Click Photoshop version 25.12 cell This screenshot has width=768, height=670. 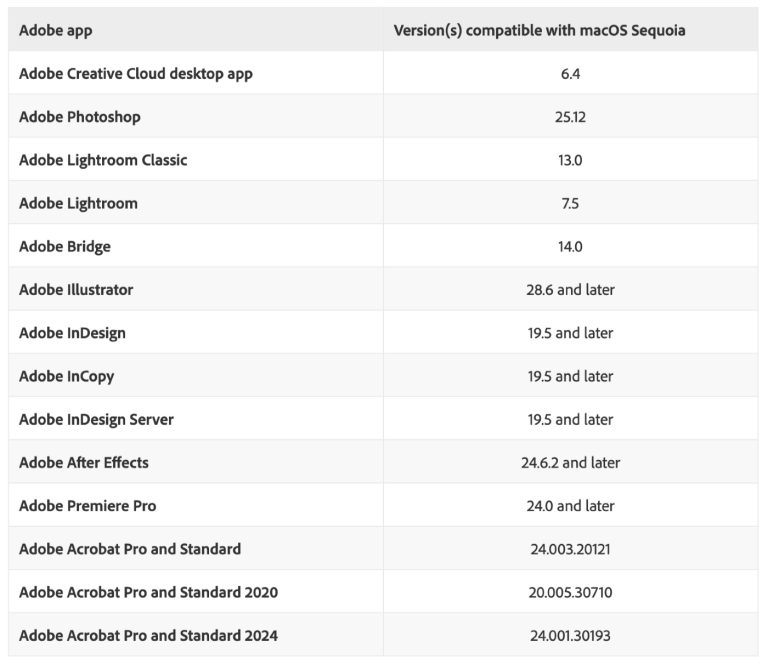point(570,117)
